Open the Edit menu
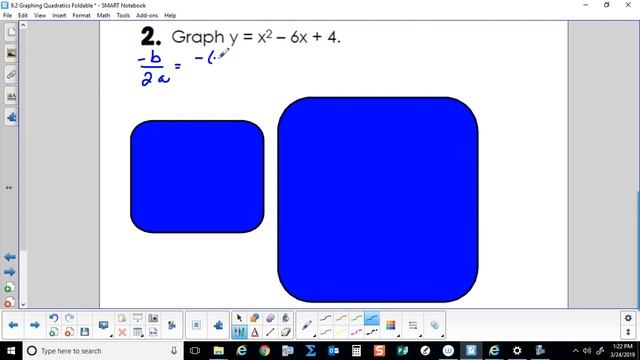 tap(23, 16)
